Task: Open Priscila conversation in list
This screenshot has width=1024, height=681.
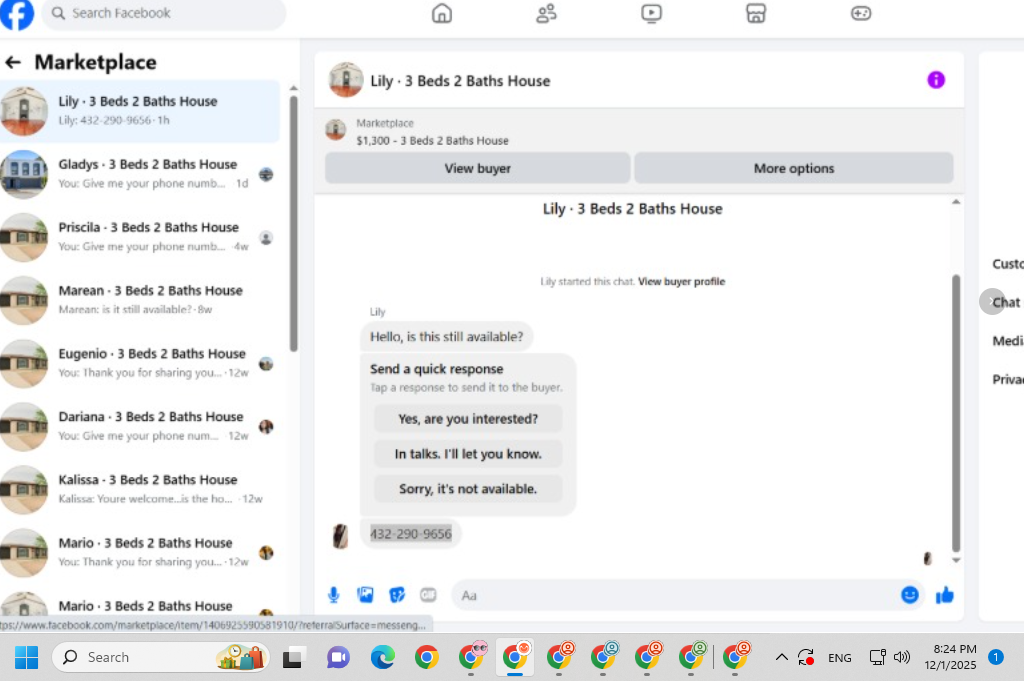Action: click(x=140, y=237)
